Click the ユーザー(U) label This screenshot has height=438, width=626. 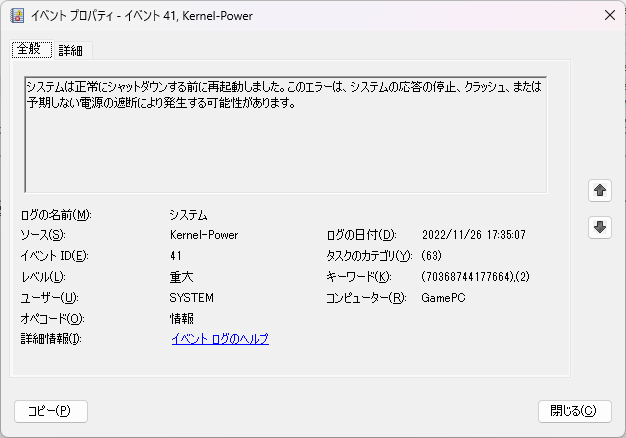click(50, 298)
